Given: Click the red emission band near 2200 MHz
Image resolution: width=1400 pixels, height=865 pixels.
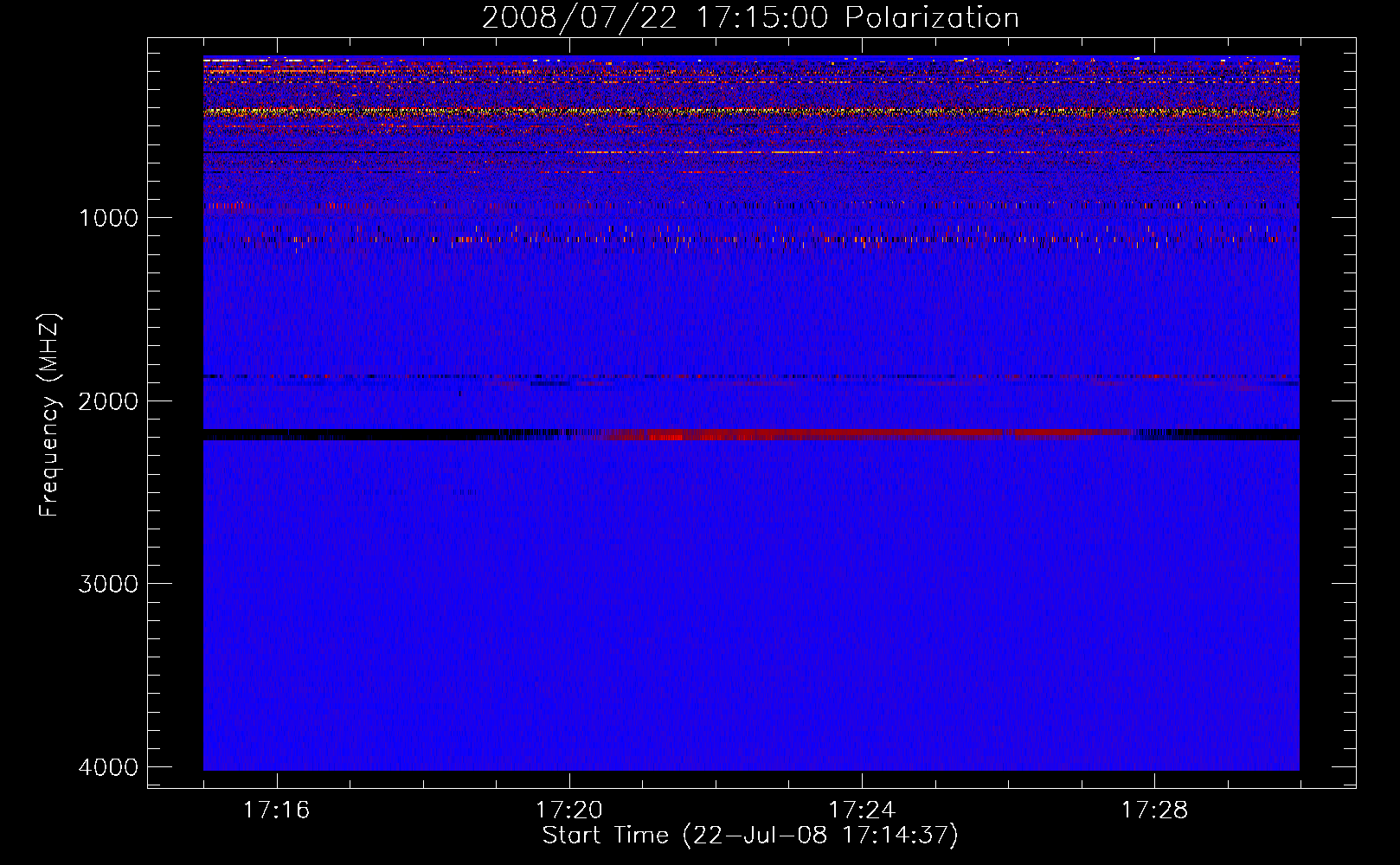Looking at the screenshot, I should click(857, 434).
